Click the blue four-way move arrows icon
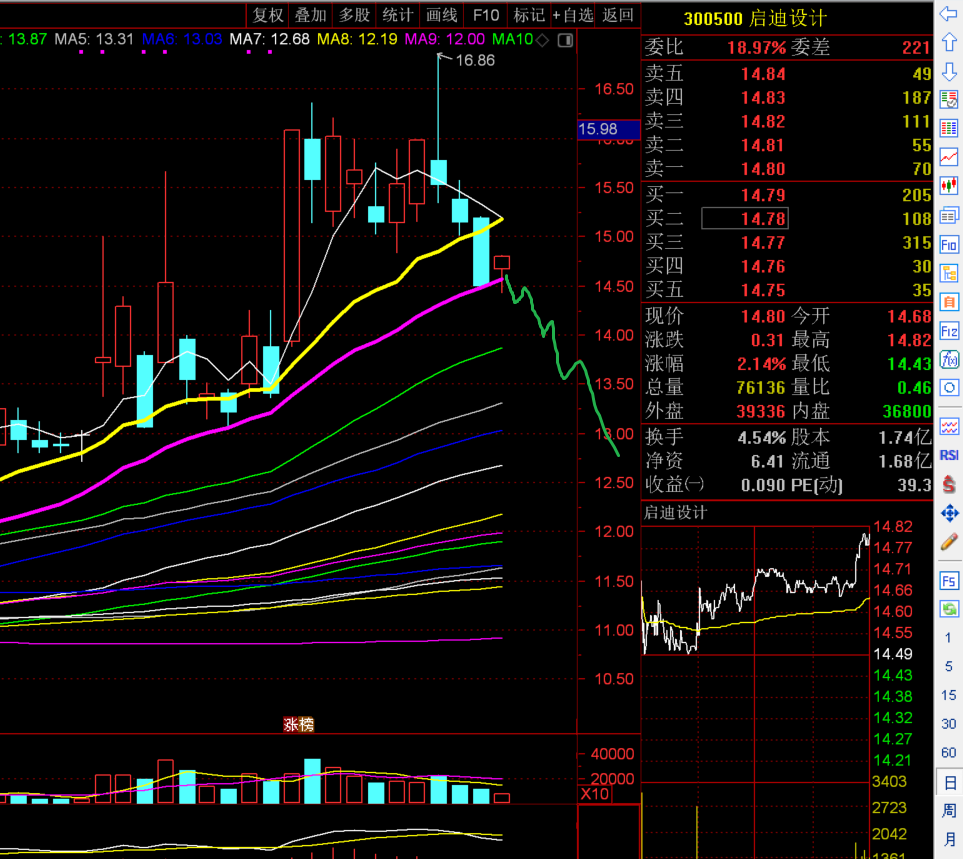 [949, 513]
